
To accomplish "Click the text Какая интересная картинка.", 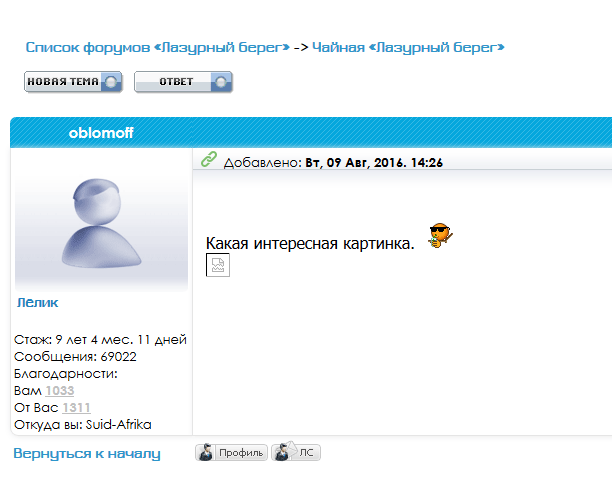I will tap(310, 244).
